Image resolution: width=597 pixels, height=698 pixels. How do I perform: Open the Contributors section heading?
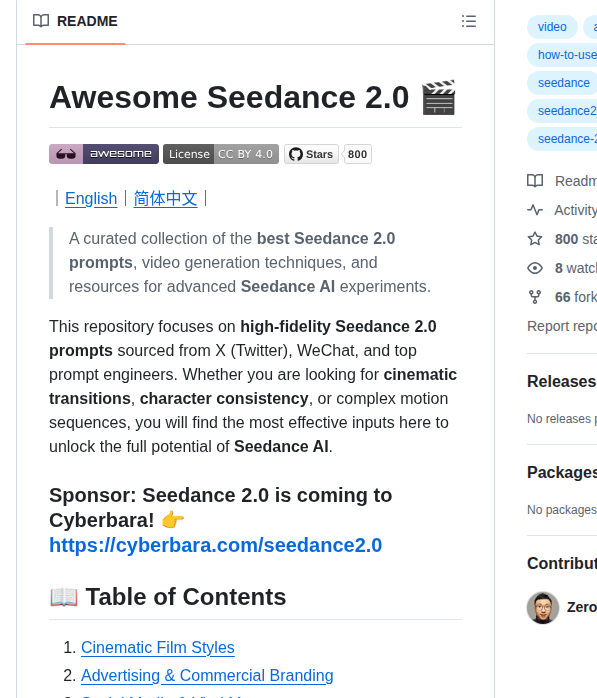pyautogui.click(x=562, y=564)
